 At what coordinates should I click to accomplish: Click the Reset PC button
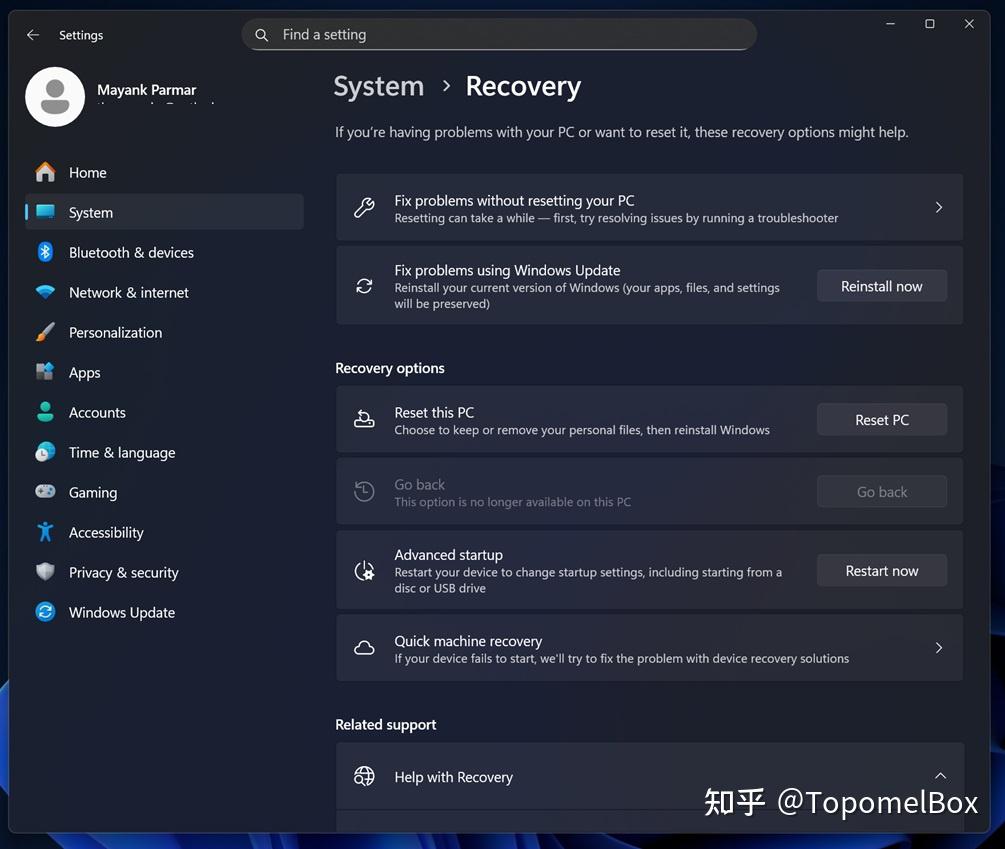881,420
